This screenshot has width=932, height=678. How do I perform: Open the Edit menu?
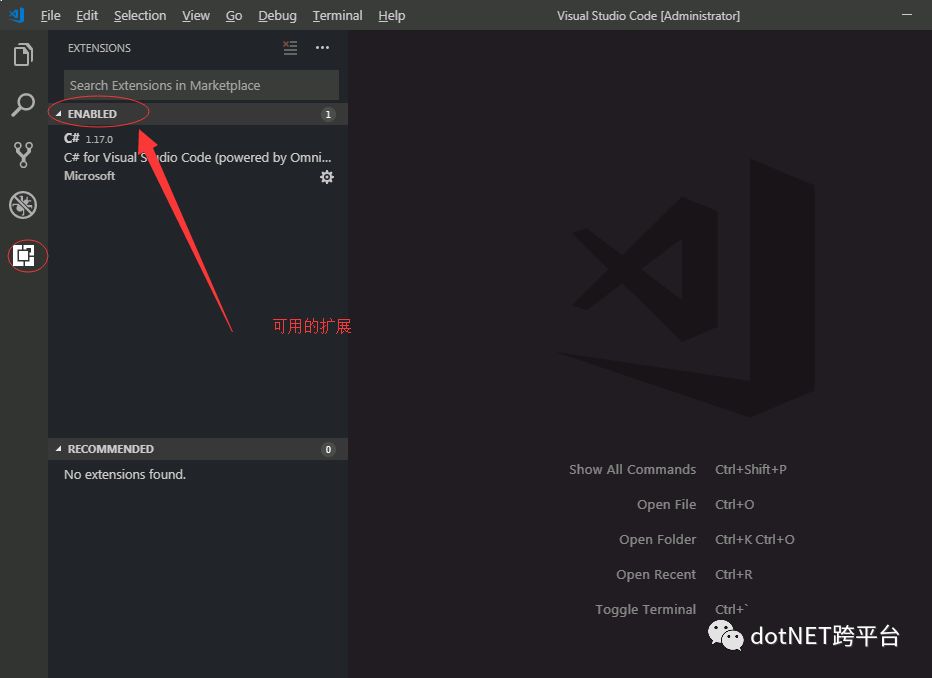[87, 15]
